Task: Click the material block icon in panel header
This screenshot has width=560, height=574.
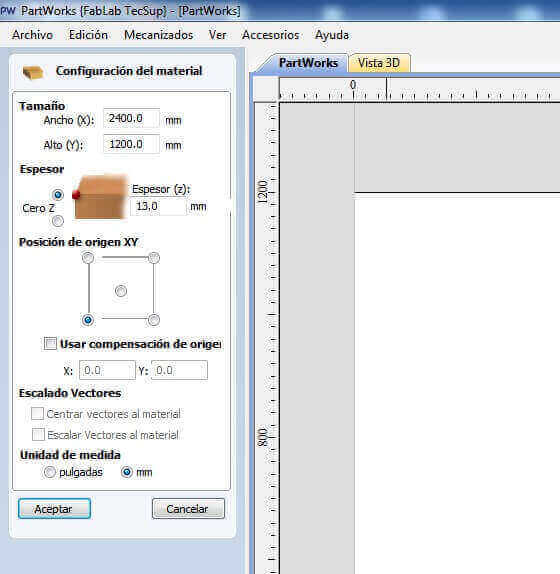Action: (x=33, y=72)
